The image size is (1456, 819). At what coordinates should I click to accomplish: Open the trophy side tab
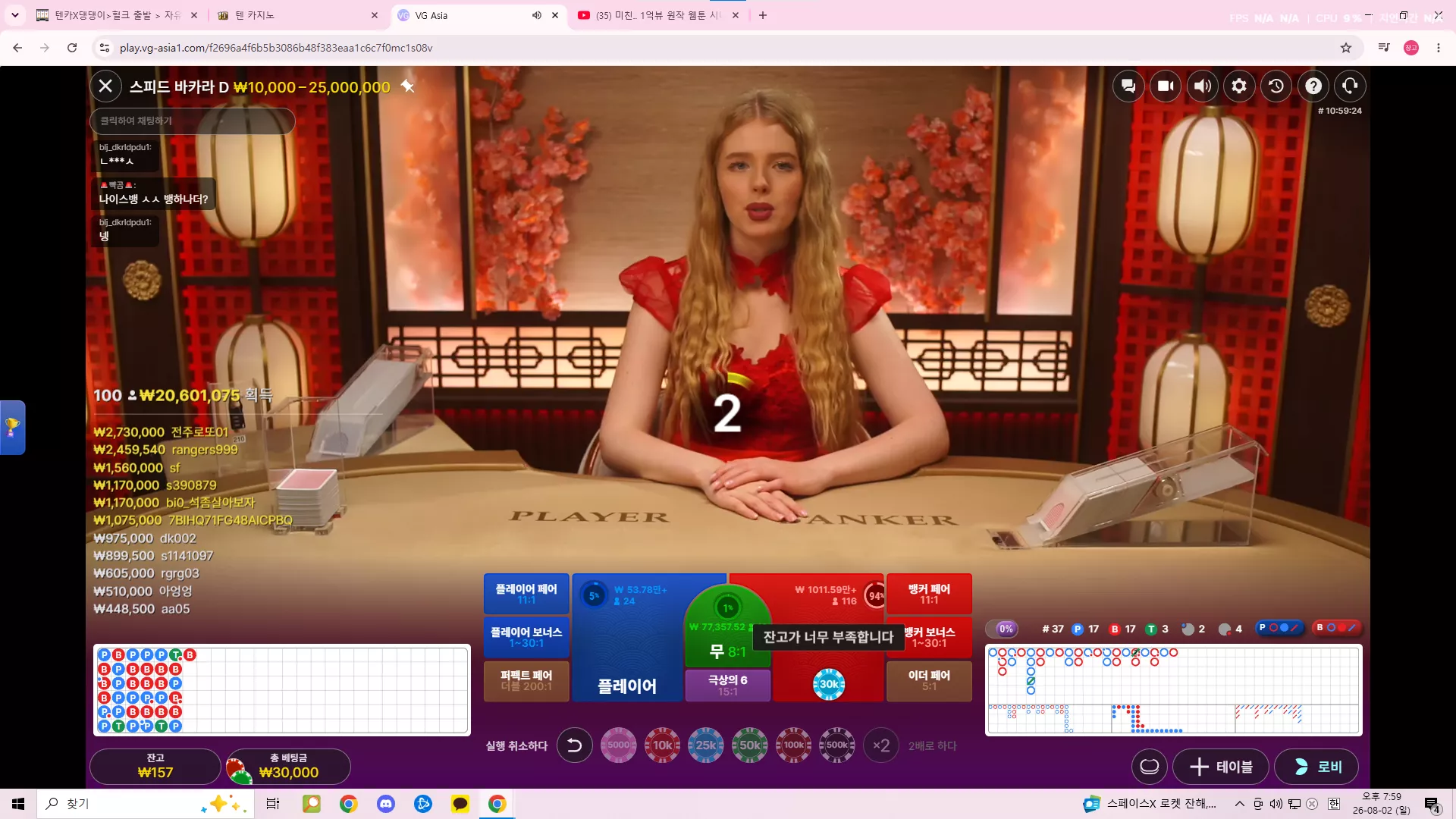pyautogui.click(x=12, y=428)
